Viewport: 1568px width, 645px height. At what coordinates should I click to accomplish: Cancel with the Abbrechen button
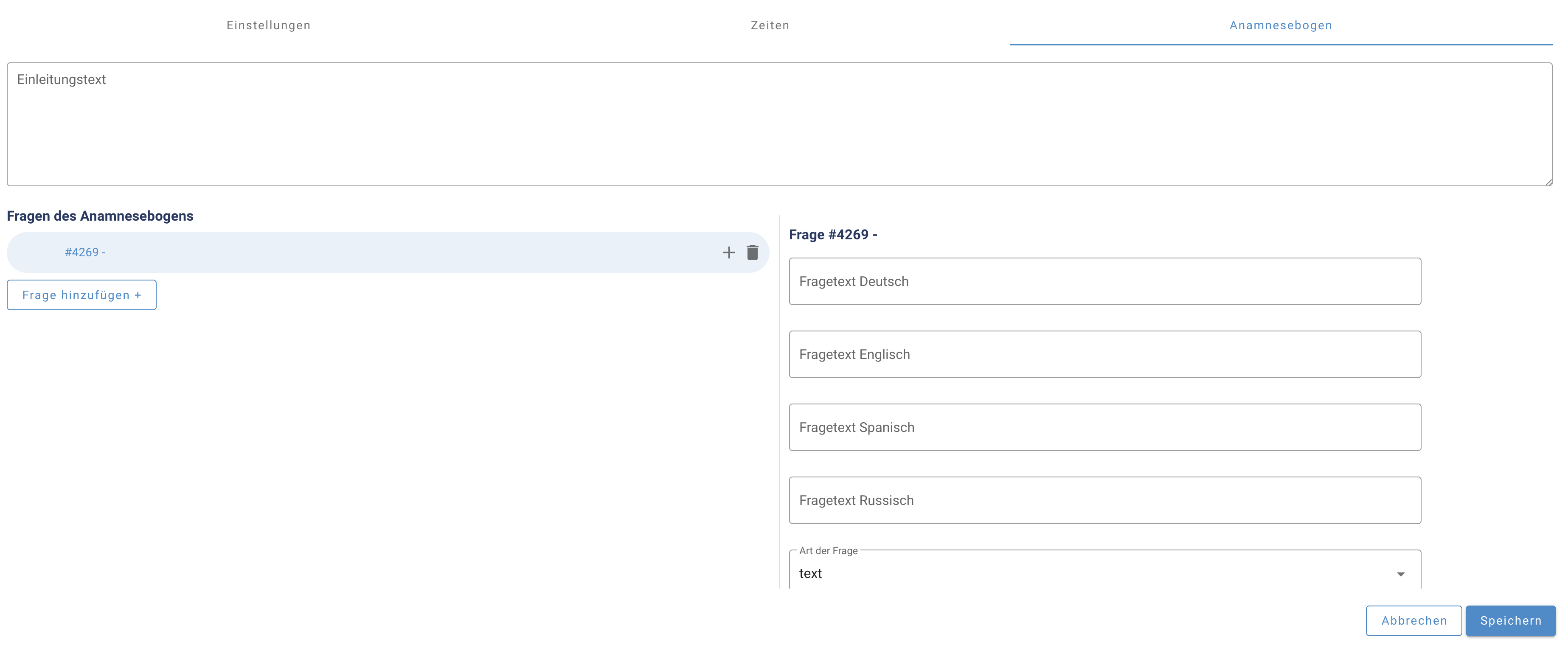[x=1413, y=621]
